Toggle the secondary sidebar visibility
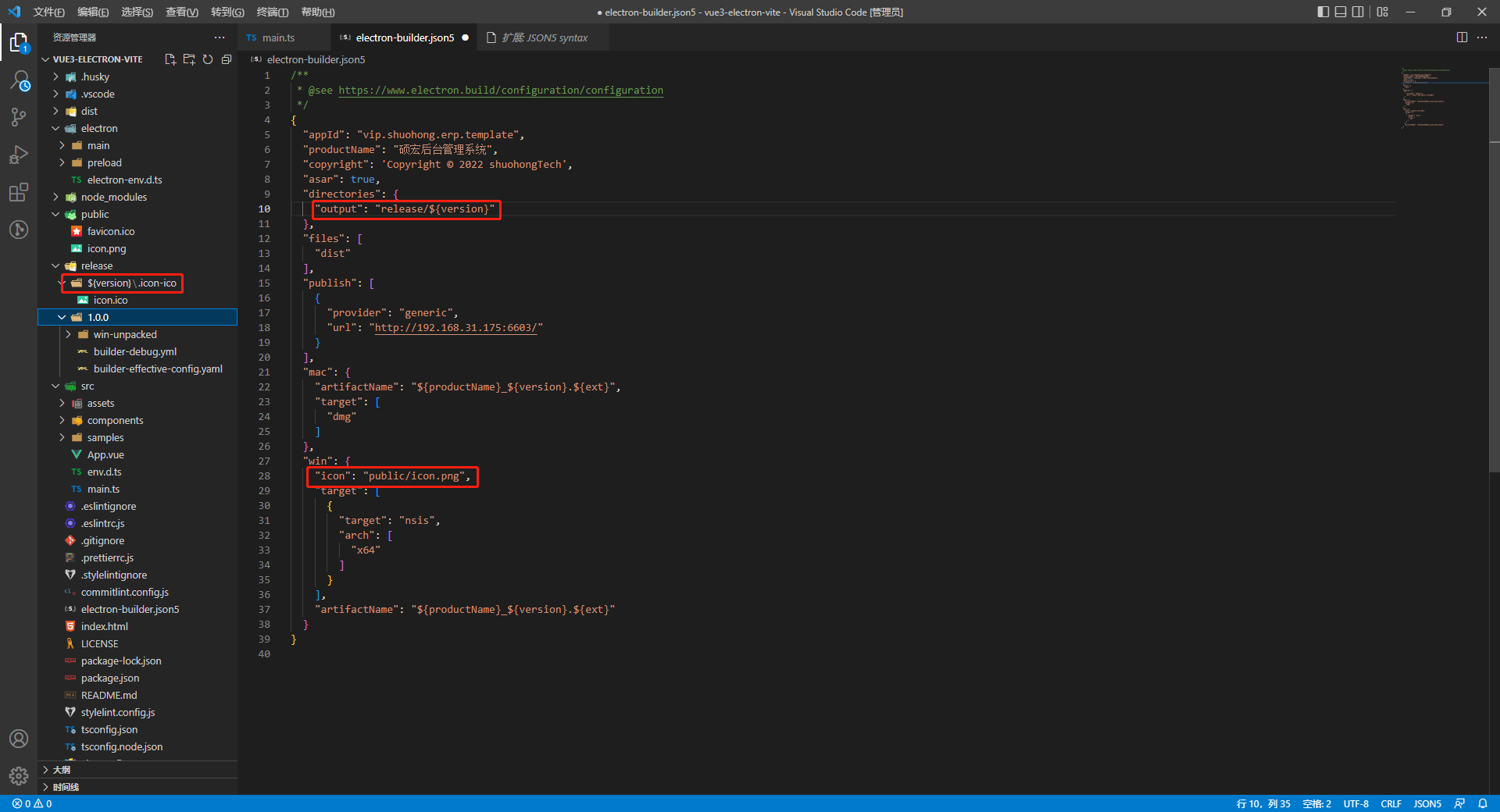This screenshot has height=812, width=1500. pyautogui.click(x=1359, y=12)
